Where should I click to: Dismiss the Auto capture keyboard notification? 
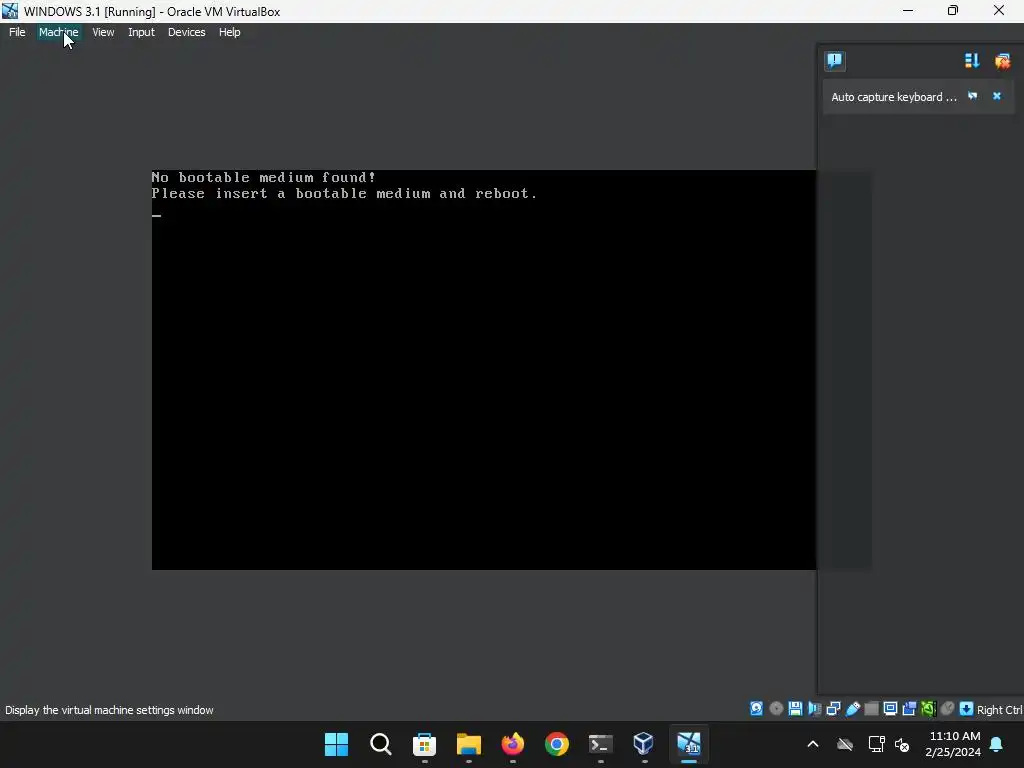997,96
